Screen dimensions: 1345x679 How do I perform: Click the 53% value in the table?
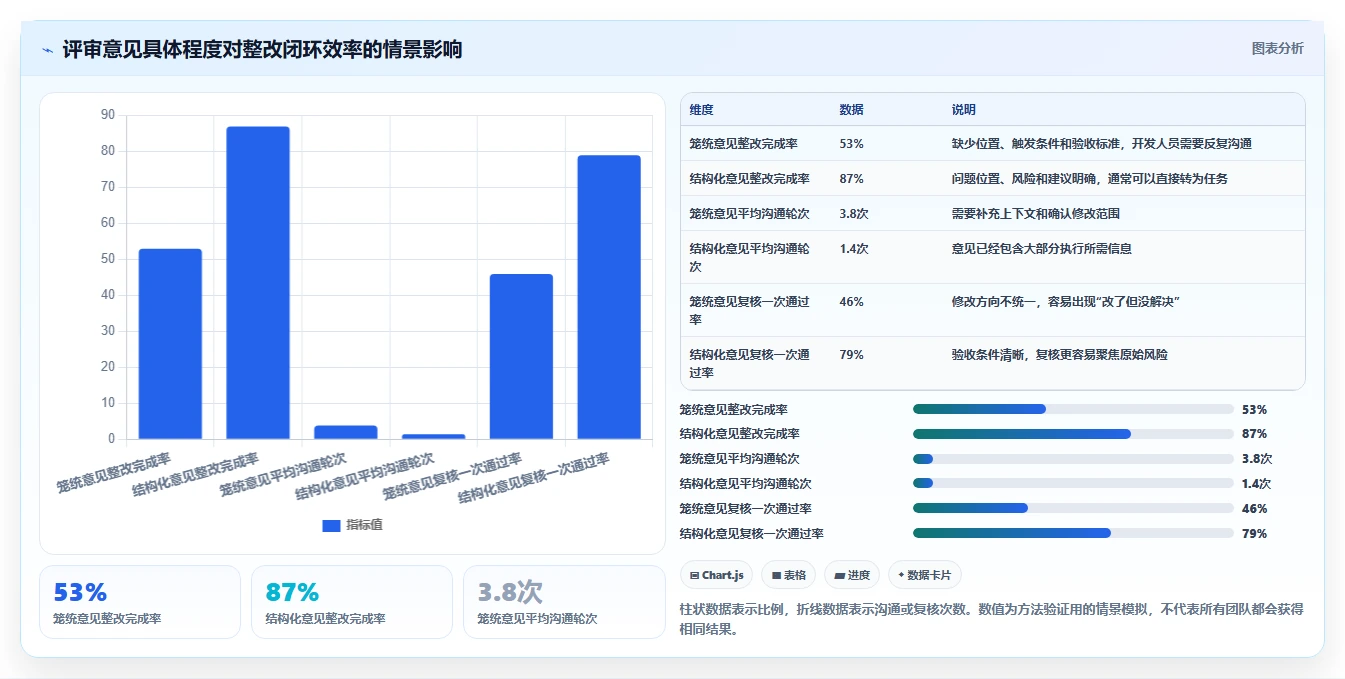(x=851, y=143)
